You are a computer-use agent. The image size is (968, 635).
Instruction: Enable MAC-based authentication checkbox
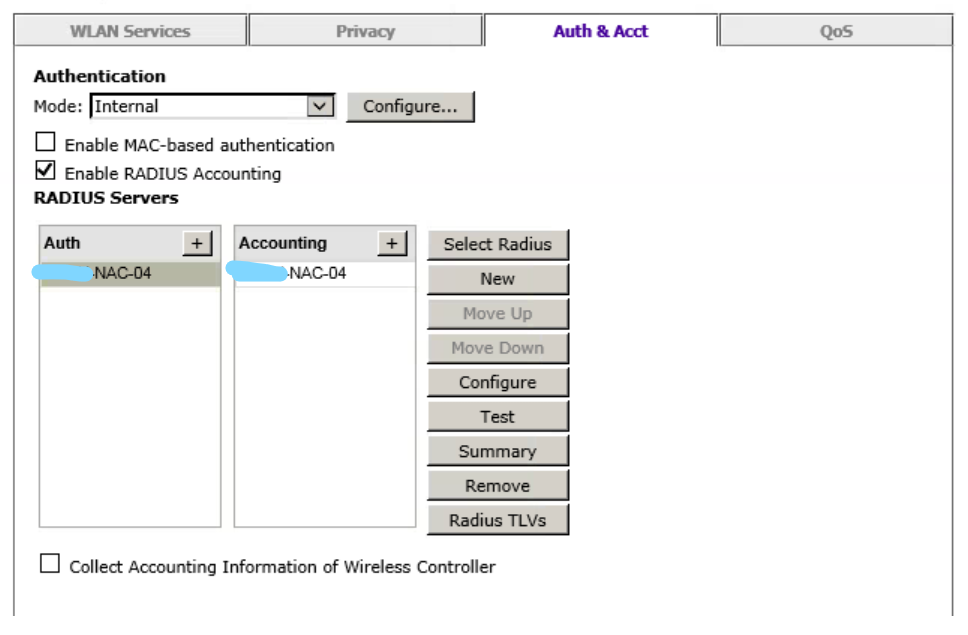[x=46, y=143]
